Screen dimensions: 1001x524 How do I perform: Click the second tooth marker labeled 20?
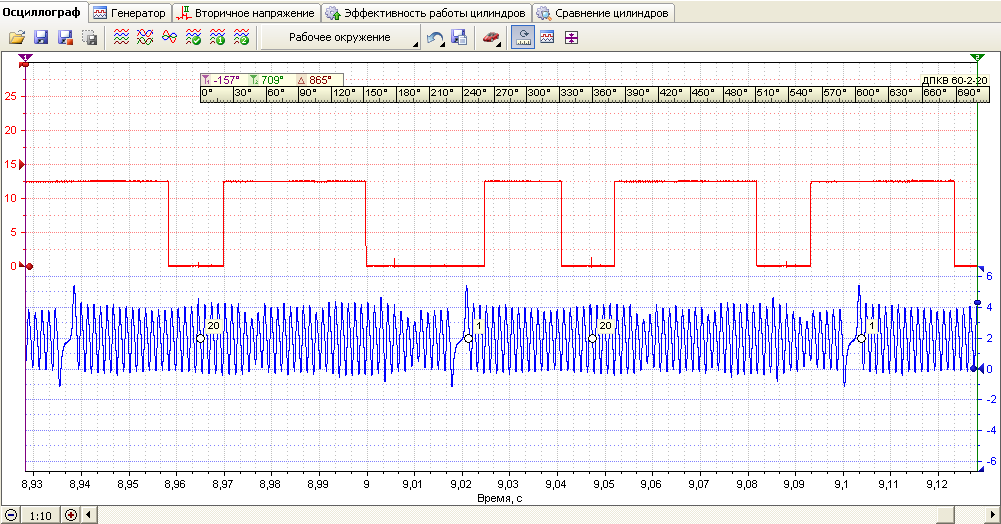point(592,338)
